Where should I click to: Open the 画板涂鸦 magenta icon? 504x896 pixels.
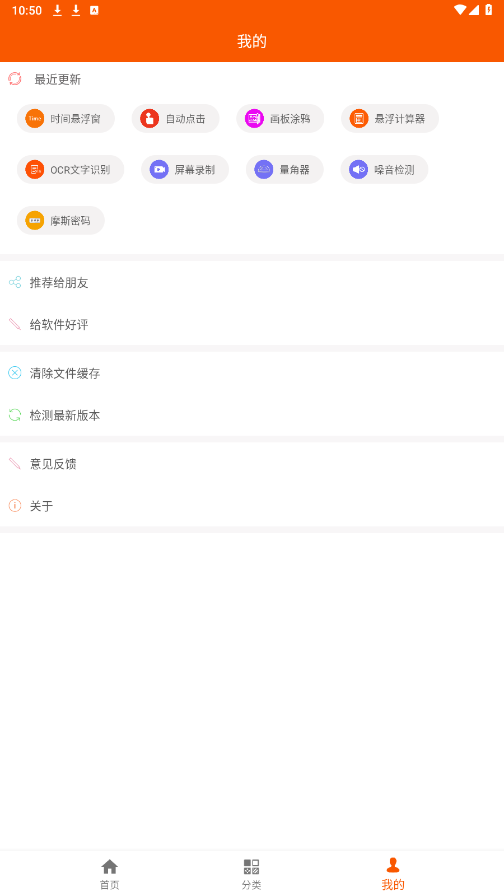click(x=254, y=119)
